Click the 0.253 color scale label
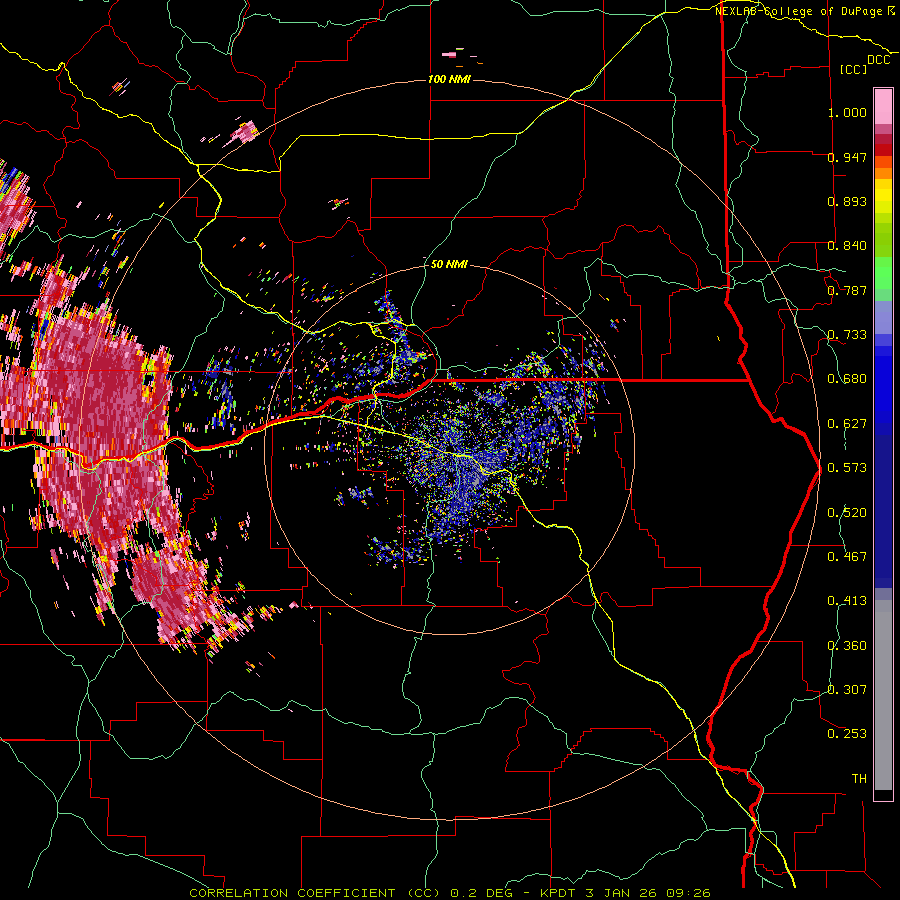This screenshot has width=900, height=900. pos(847,734)
